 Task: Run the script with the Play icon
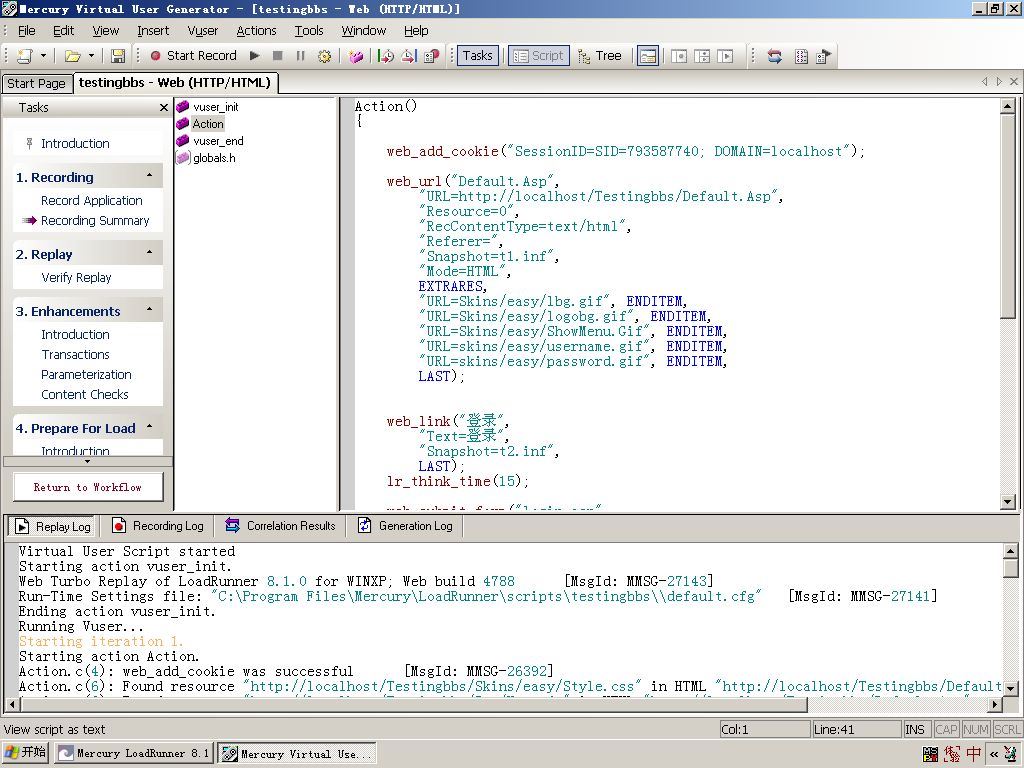tap(255, 56)
